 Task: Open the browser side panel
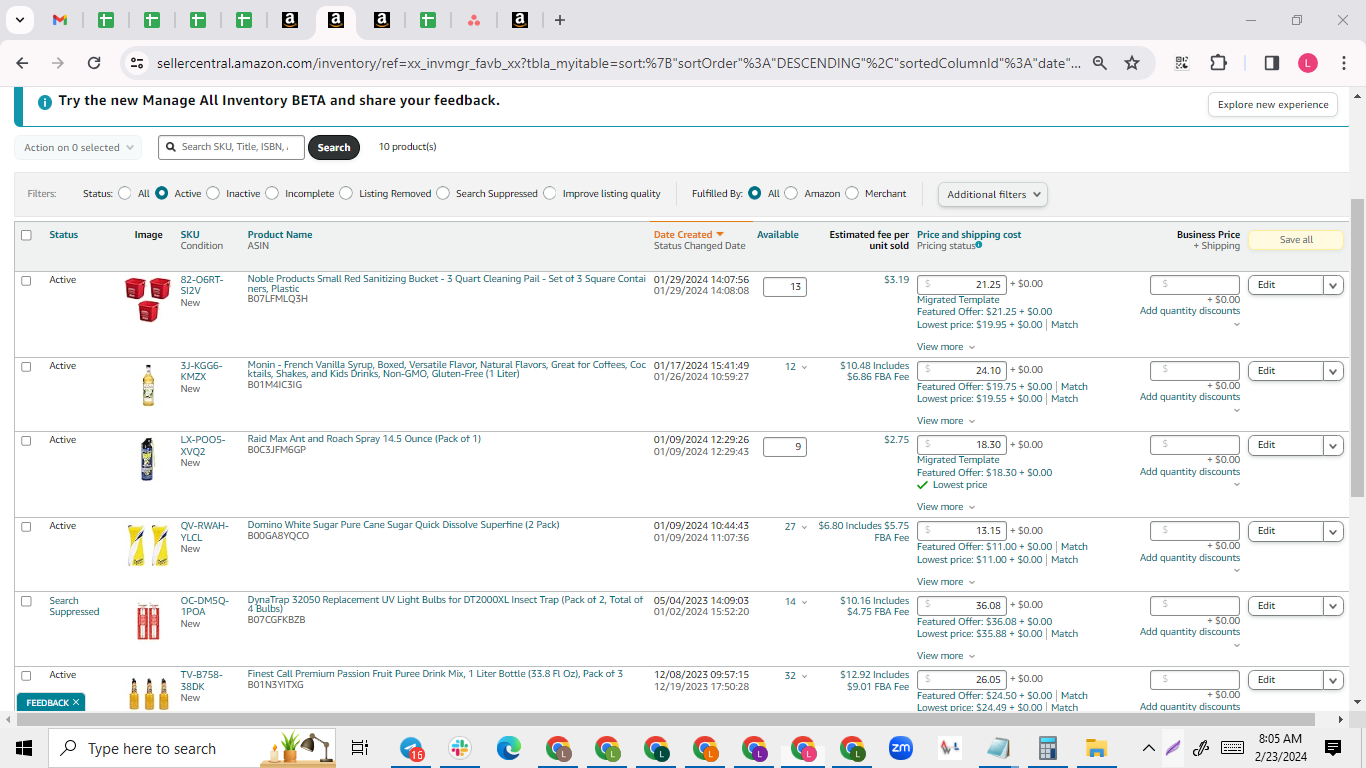[x=1272, y=63]
